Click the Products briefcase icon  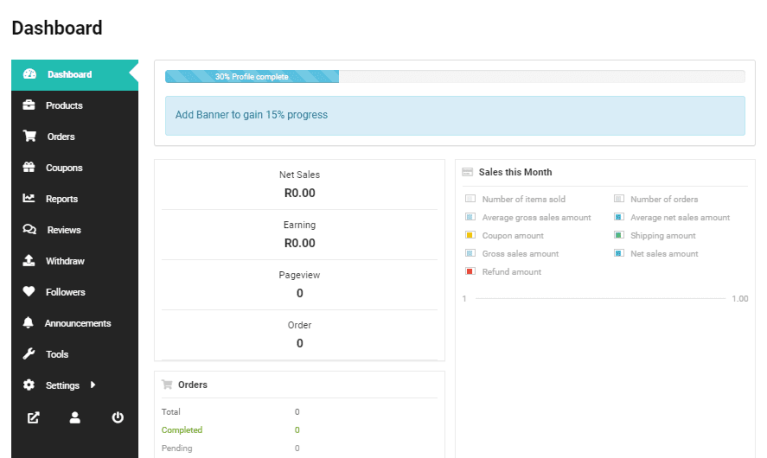(x=29, y=106)
